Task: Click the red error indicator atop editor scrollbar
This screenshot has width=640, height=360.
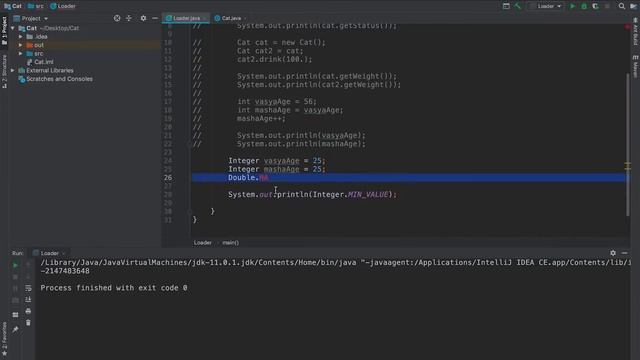Action: pos(628,27)
